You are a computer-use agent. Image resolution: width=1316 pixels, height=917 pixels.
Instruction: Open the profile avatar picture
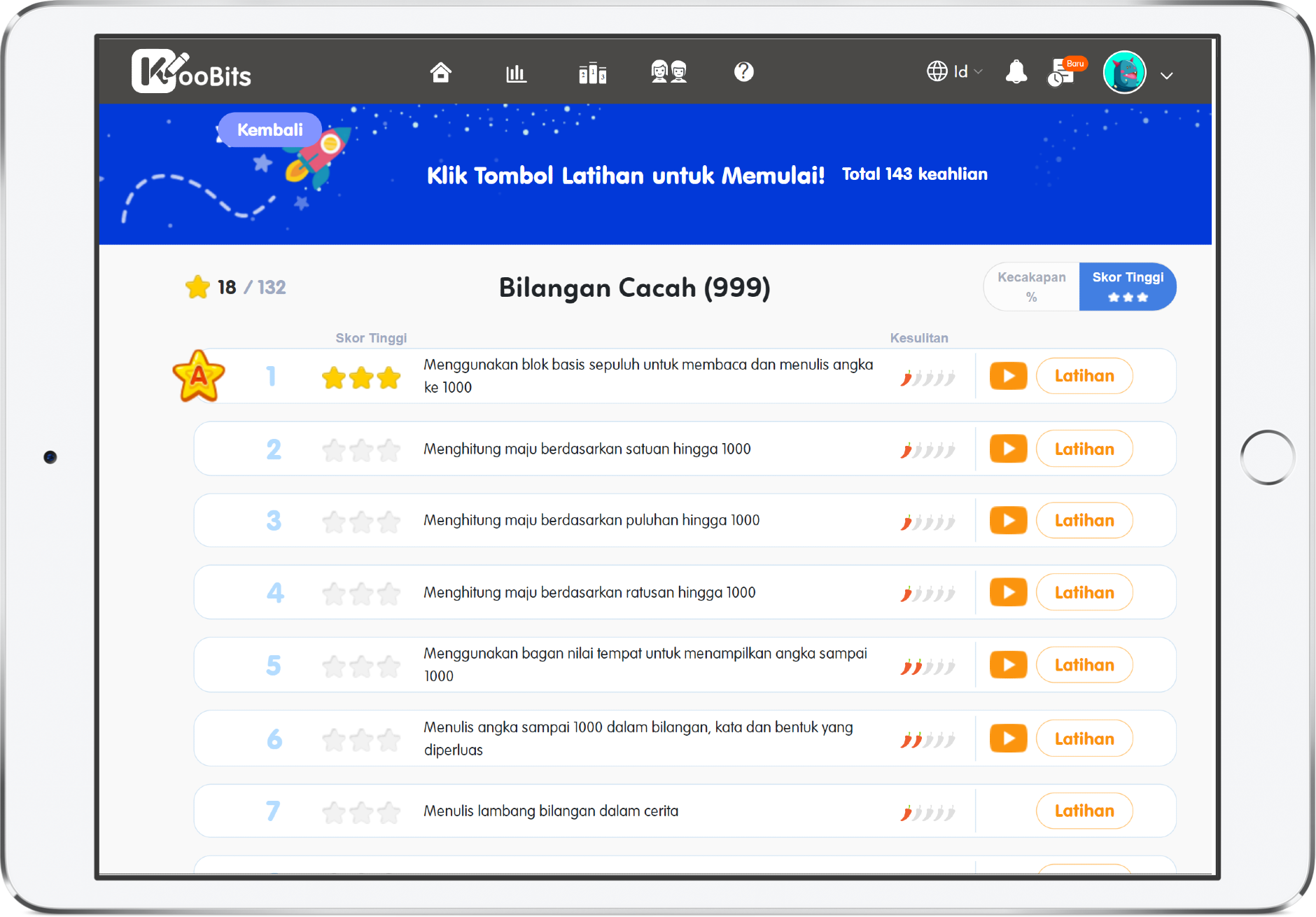[1124, 72]
